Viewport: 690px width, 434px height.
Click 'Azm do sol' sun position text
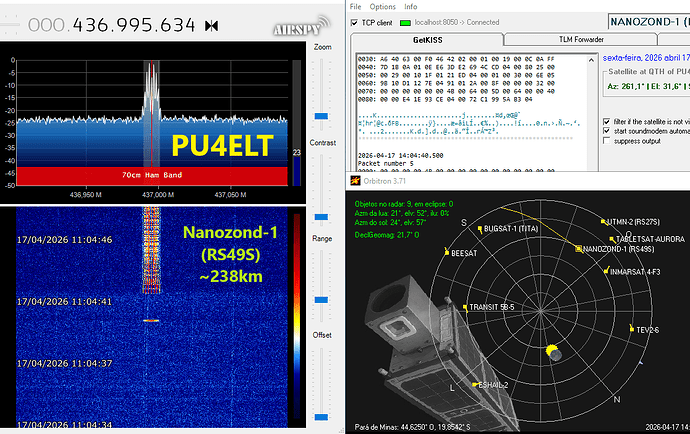pos(390,222)
